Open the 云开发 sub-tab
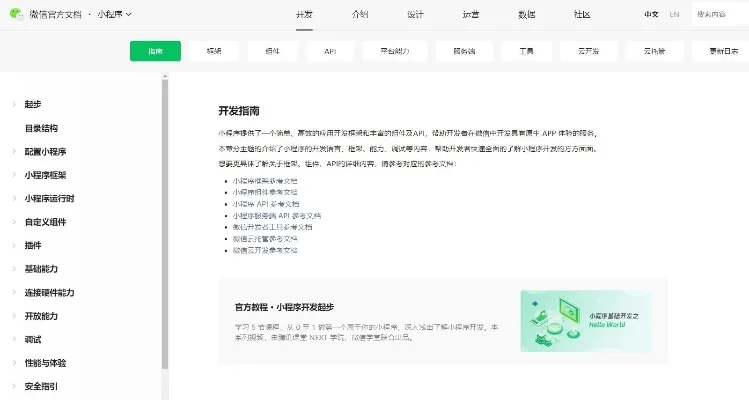This screenshot has height=400, width=749. pyautogui.click(x=588, y=51)
